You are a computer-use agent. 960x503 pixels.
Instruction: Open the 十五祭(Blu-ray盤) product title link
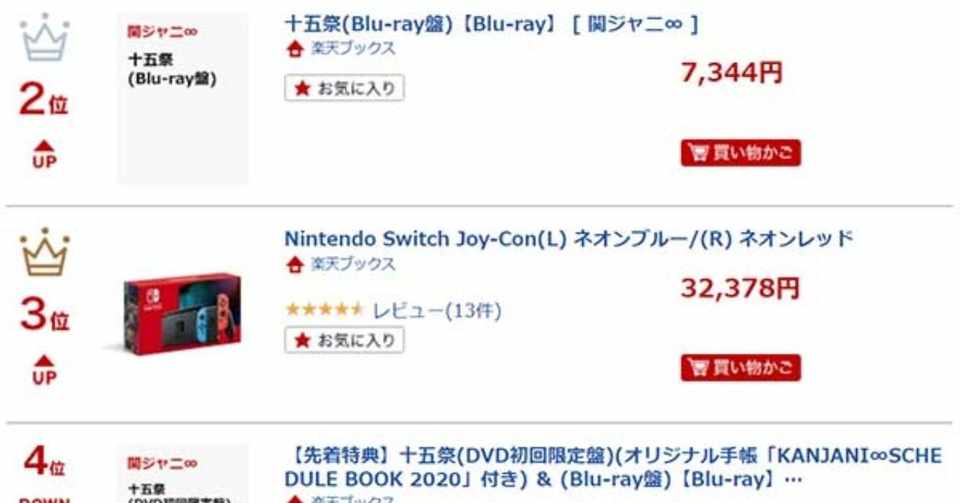(490, 23)
